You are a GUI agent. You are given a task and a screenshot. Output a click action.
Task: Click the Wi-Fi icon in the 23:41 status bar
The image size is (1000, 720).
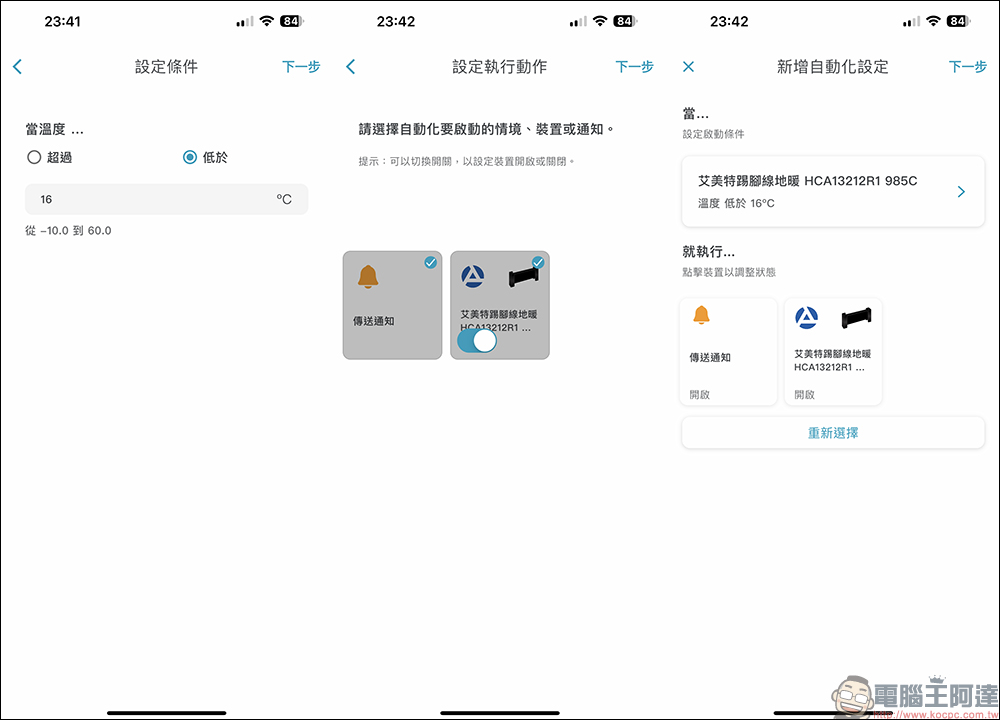[x=267, y=21]
